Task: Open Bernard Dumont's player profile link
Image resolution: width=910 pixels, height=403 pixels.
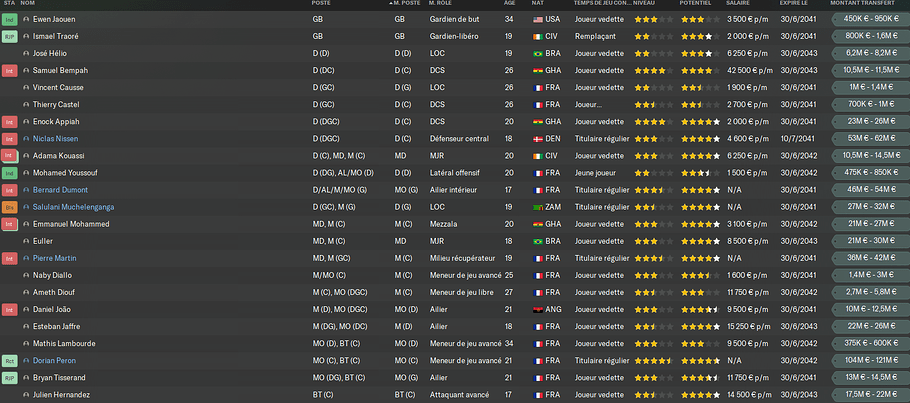Action: click(x=59, y=190)
